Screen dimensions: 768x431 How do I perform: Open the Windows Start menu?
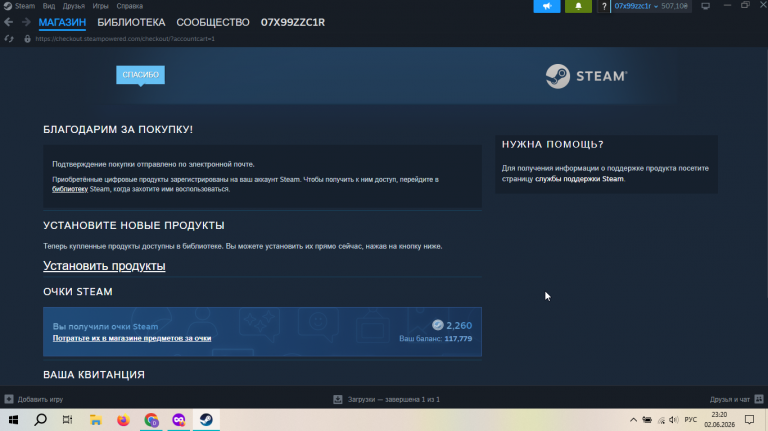13,420
